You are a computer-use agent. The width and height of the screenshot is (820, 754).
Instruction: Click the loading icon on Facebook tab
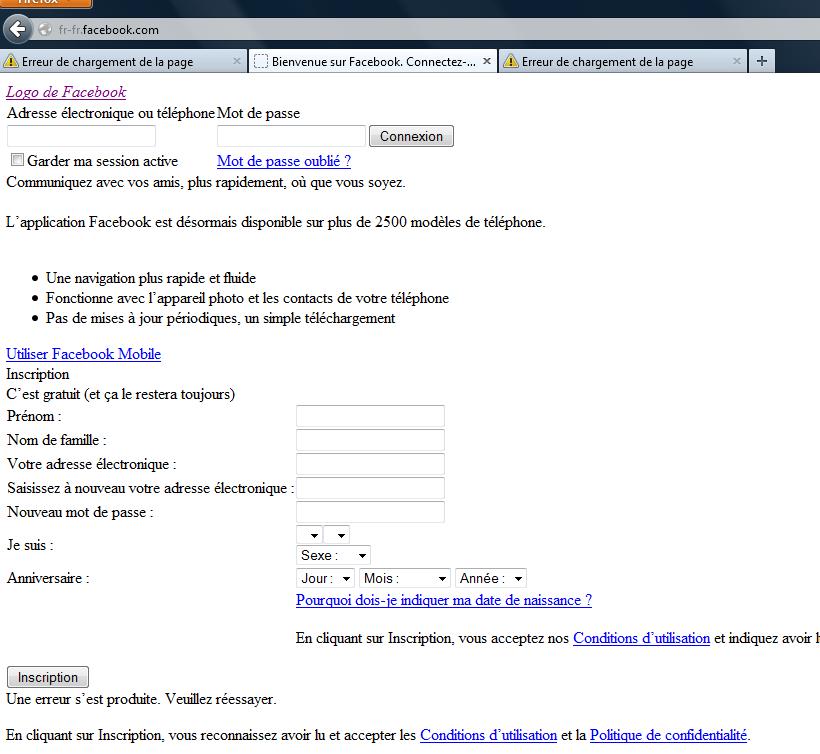(x=260, y=61)
